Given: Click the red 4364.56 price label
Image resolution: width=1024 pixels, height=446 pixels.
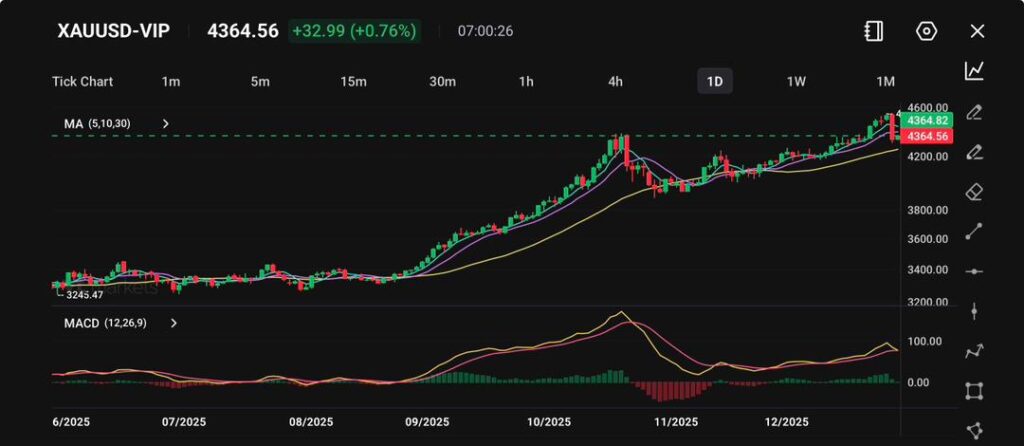Looking at the screenshot, I should [926, 135].
